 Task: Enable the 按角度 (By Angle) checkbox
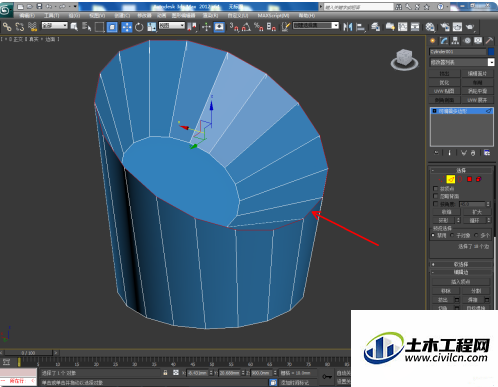pyautogui.click(x=435, y=204)
